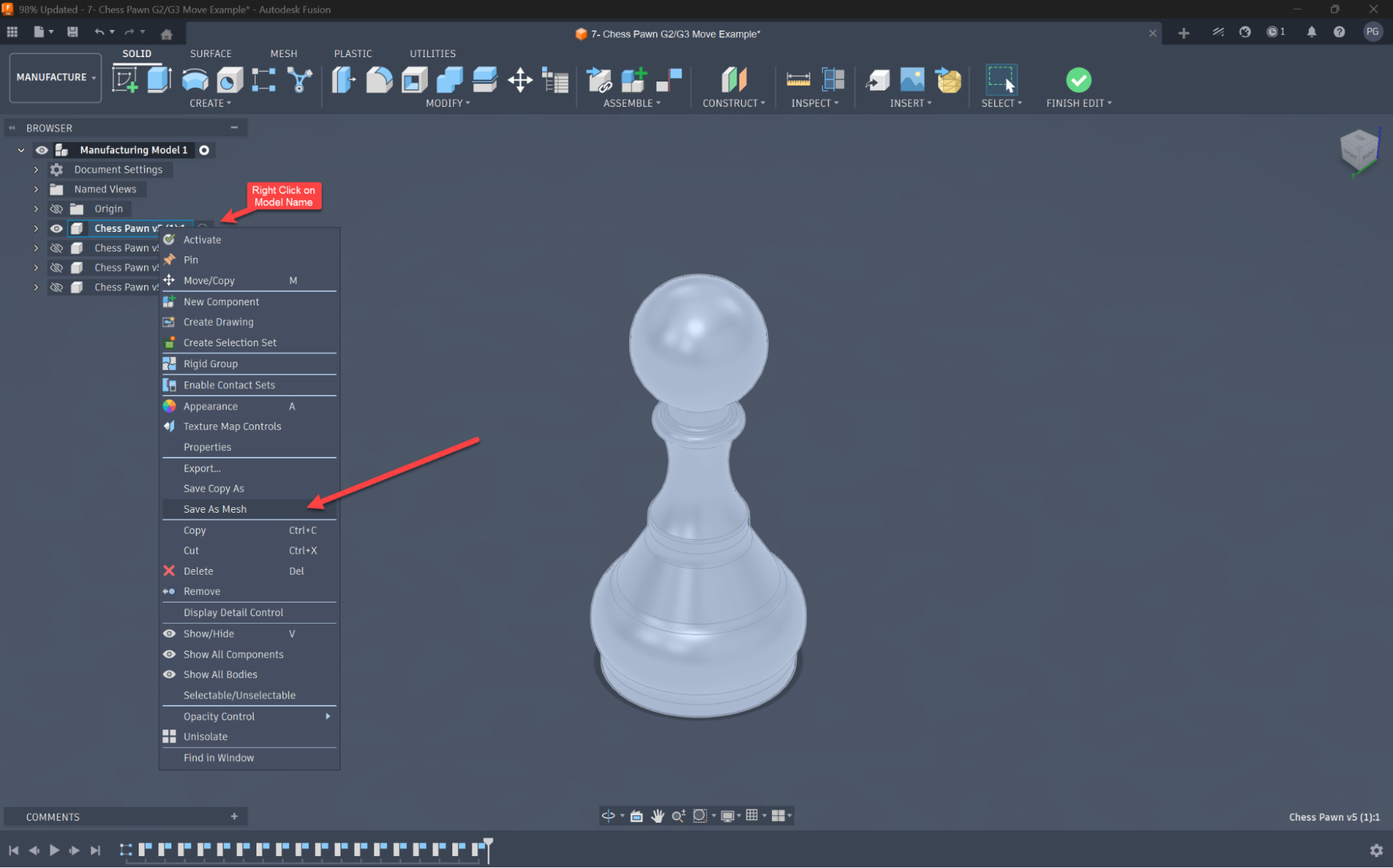The height and width of the screenshot is (868, 1393).
Task: Click the PG user profile button
Action: [x=1372, y=32]
